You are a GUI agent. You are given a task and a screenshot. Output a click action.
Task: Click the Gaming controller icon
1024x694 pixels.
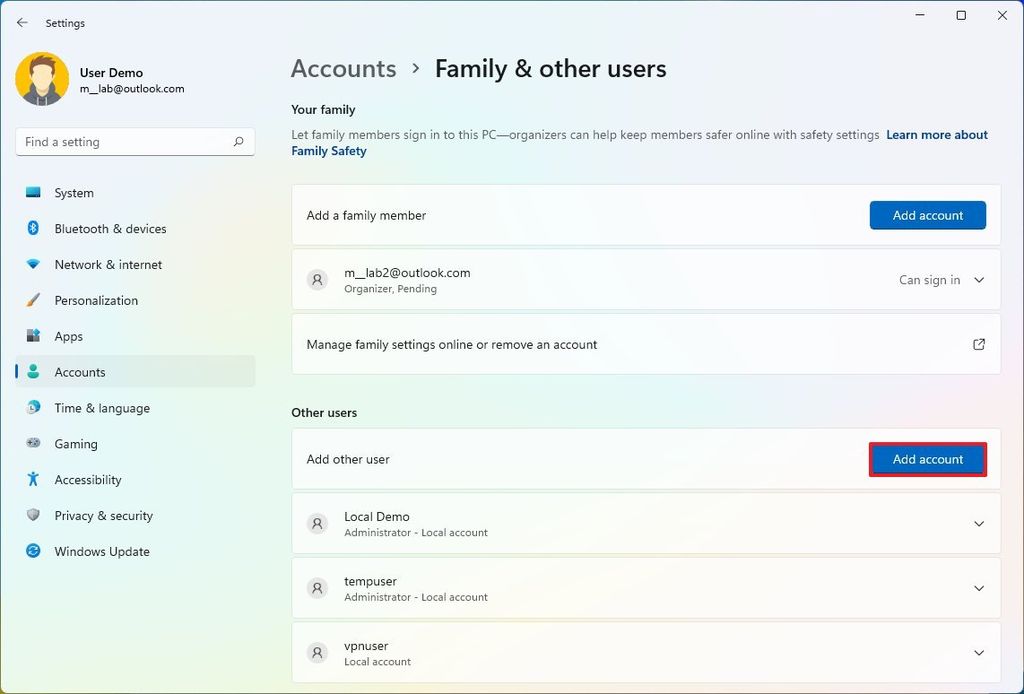coord(33,443)
